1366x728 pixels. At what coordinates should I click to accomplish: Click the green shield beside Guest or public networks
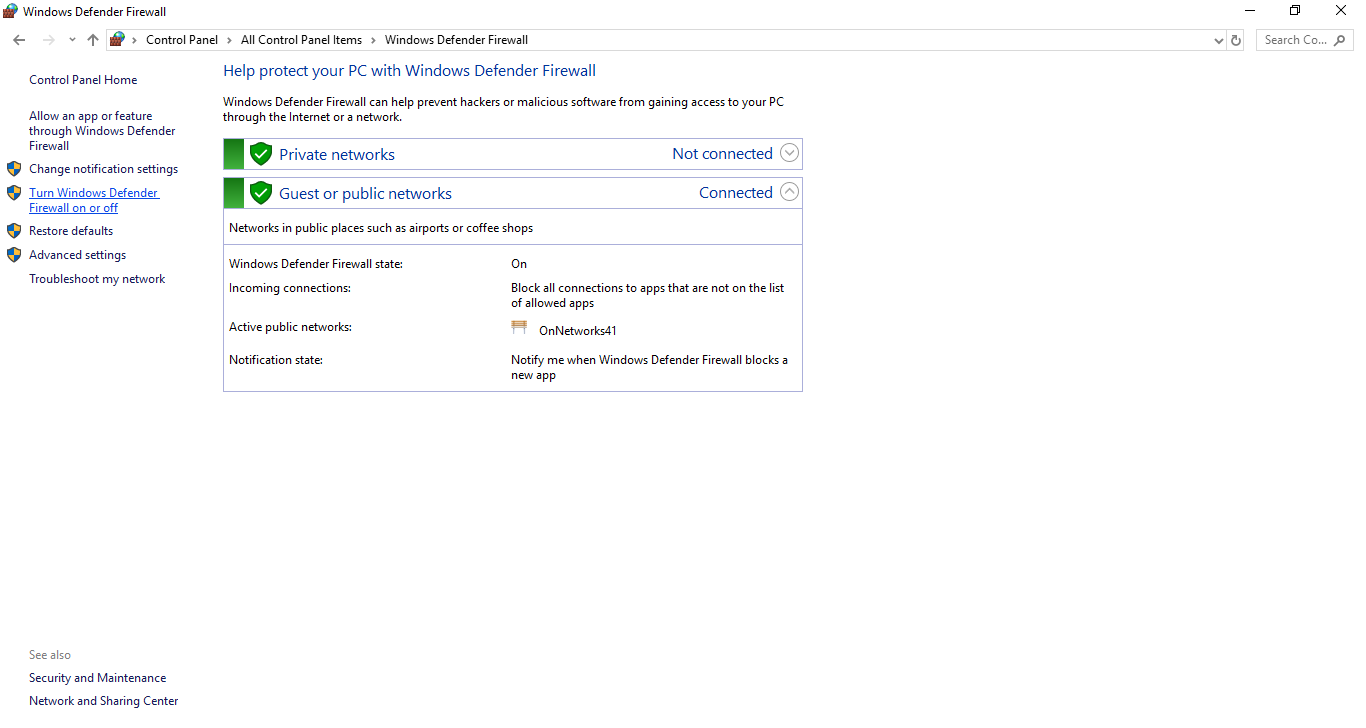click(x=261, y=193)
